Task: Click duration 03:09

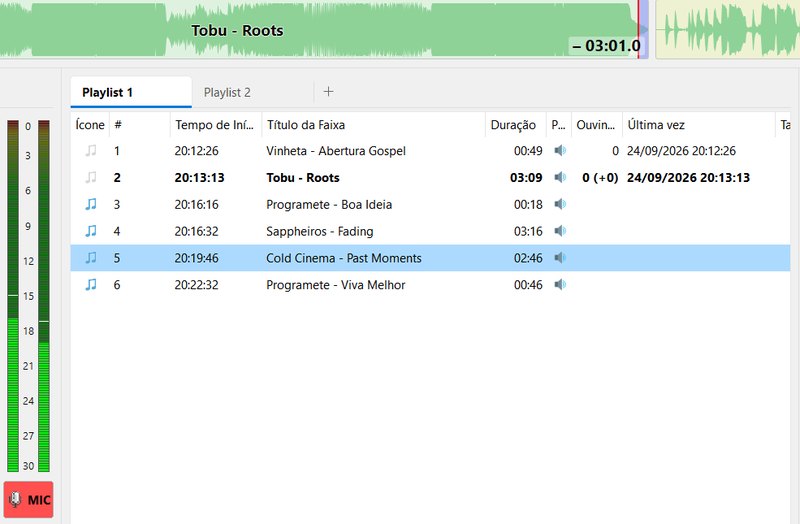Action: [x=526, y=178]
